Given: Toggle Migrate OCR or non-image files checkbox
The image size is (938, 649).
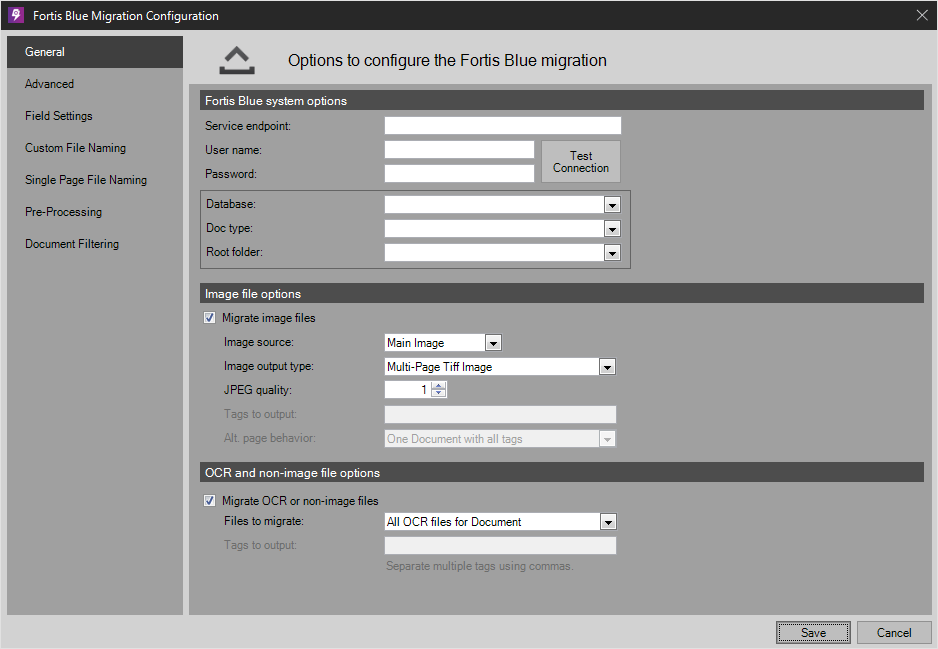Looking at the screenshot, I should tap(209, 501).
